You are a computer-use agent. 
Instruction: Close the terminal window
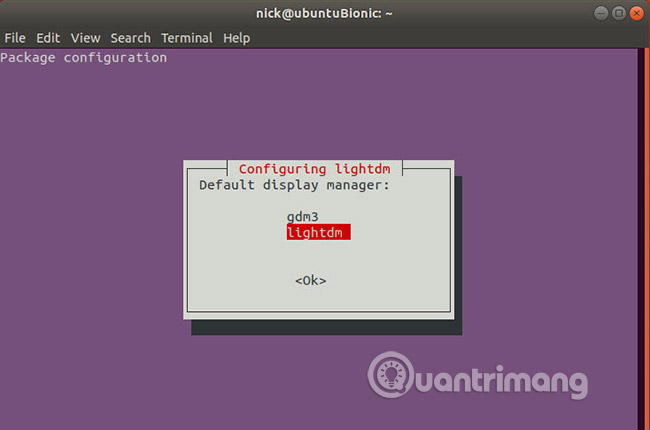click(636, 13)
